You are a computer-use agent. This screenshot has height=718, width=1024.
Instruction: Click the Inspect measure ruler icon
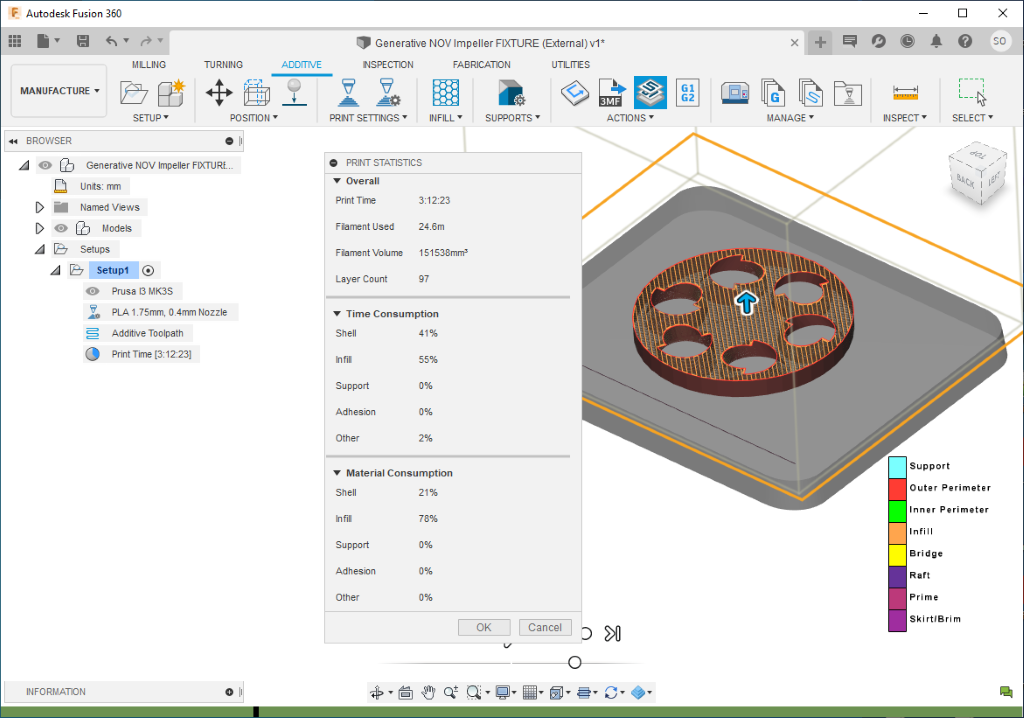point(906,92)
